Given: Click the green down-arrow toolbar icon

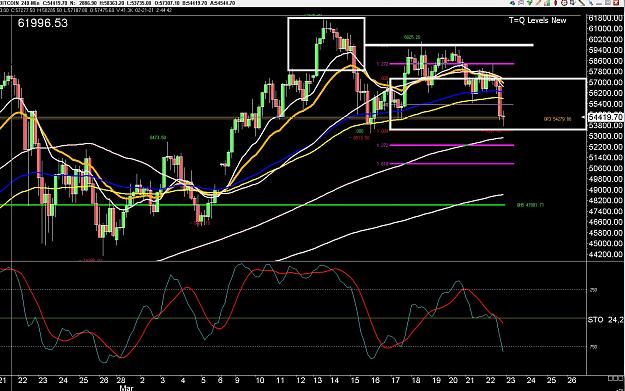Looking at the screenshot, I should click(x=530, y=3).
